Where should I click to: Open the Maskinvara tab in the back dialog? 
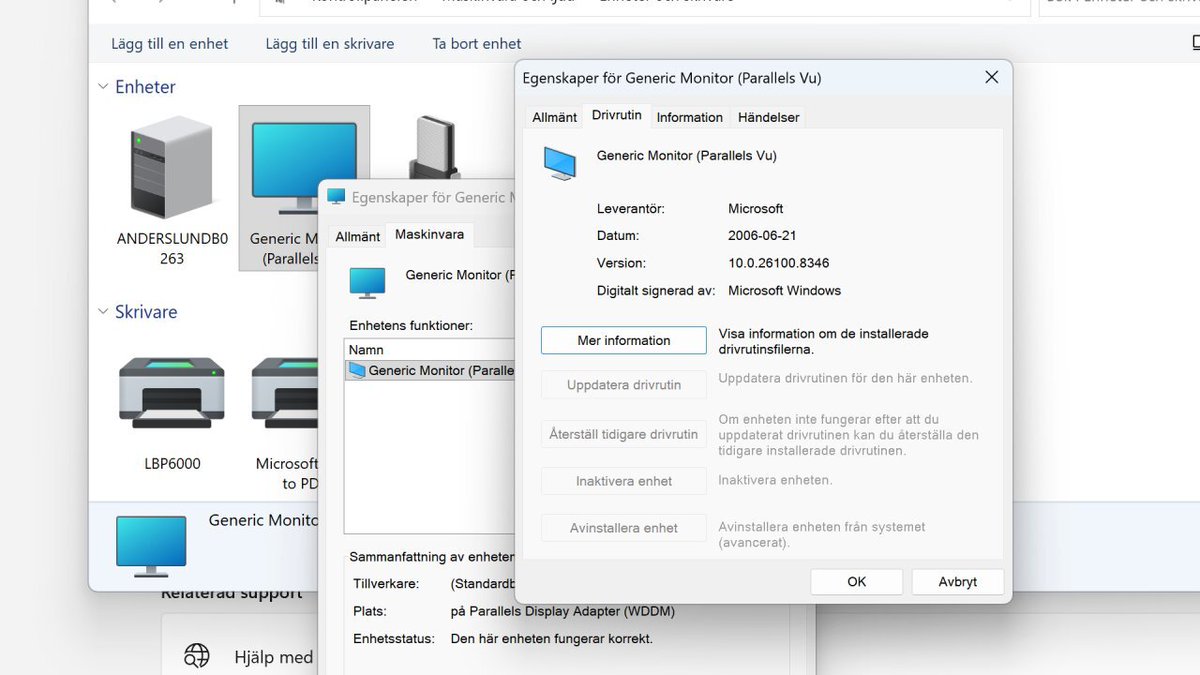[429, 235]
